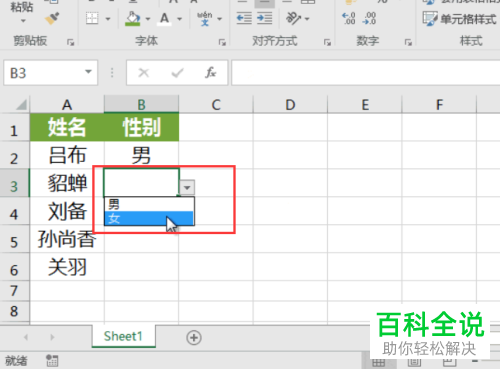500x369 pixels.
Task: Click cell containing 貂蝉
Action: click(67, 183)
